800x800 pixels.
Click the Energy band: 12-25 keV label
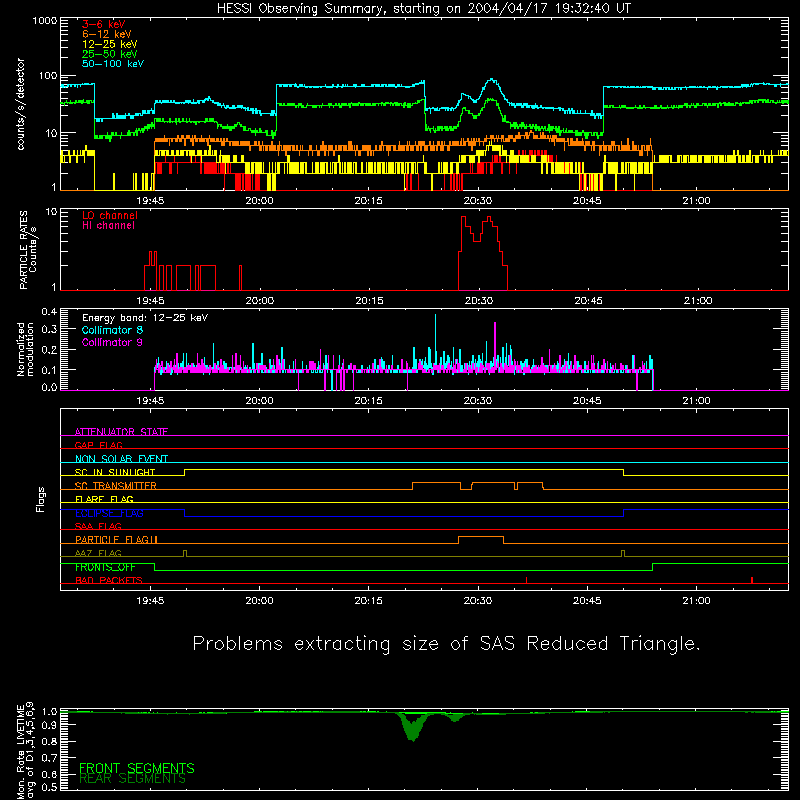pos(145,318)
